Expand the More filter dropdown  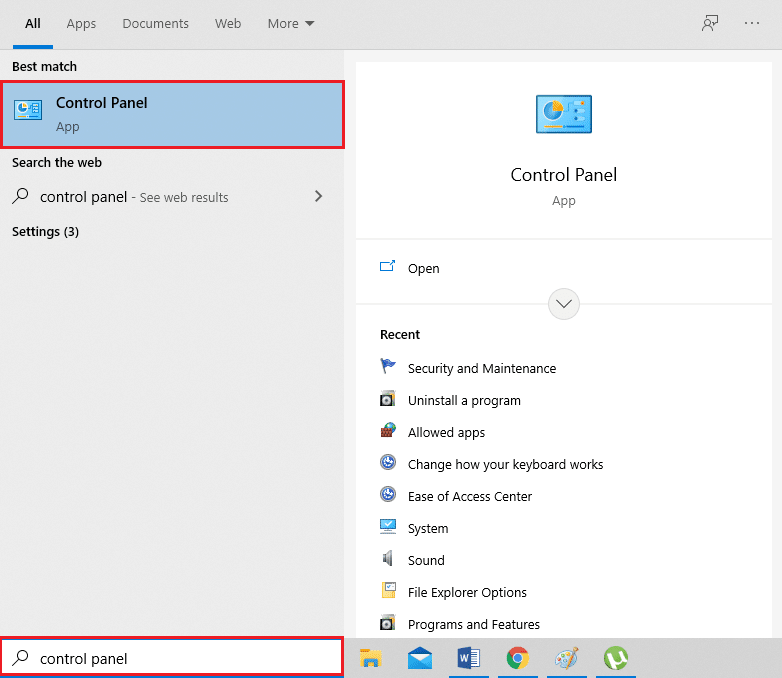(291, 24)
